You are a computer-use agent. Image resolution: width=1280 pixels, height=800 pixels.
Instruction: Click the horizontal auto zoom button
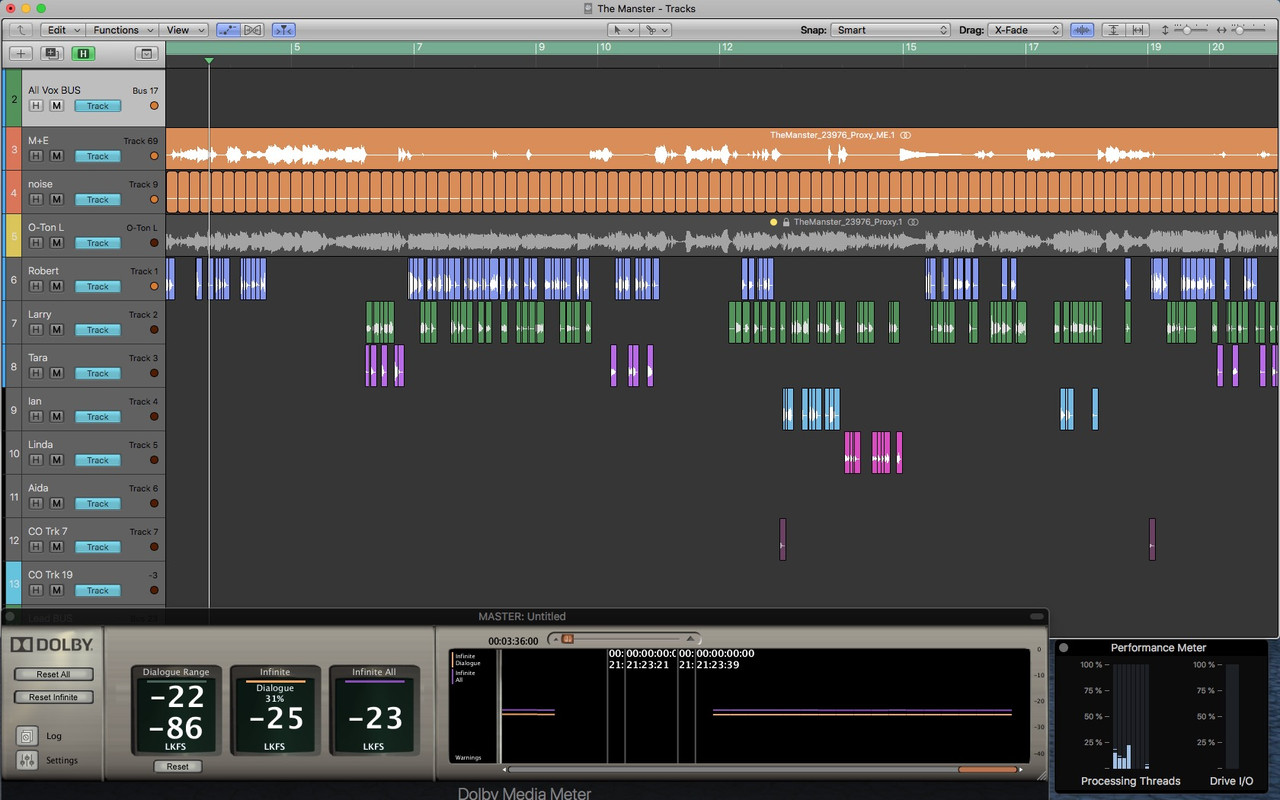[1137, 30]
